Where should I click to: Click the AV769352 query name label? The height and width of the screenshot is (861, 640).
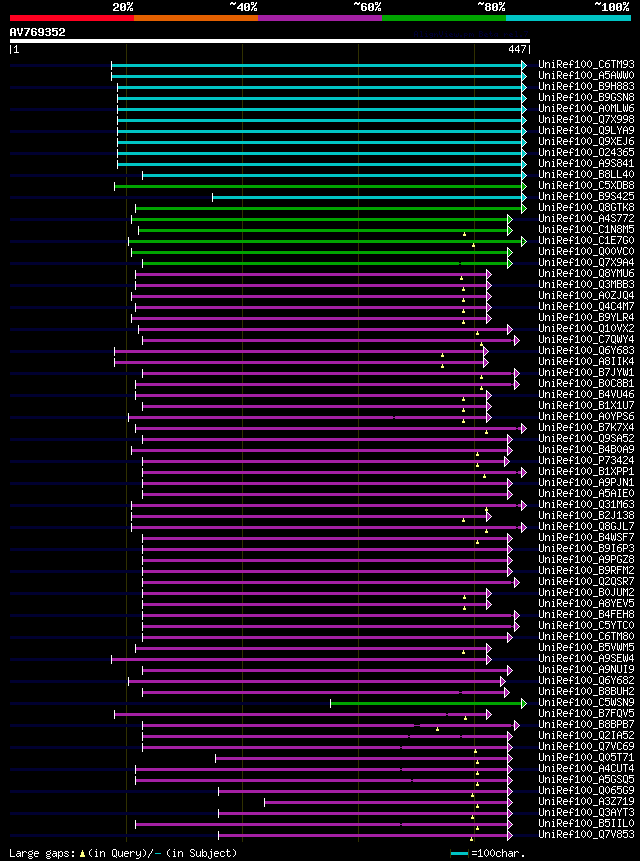37,32
